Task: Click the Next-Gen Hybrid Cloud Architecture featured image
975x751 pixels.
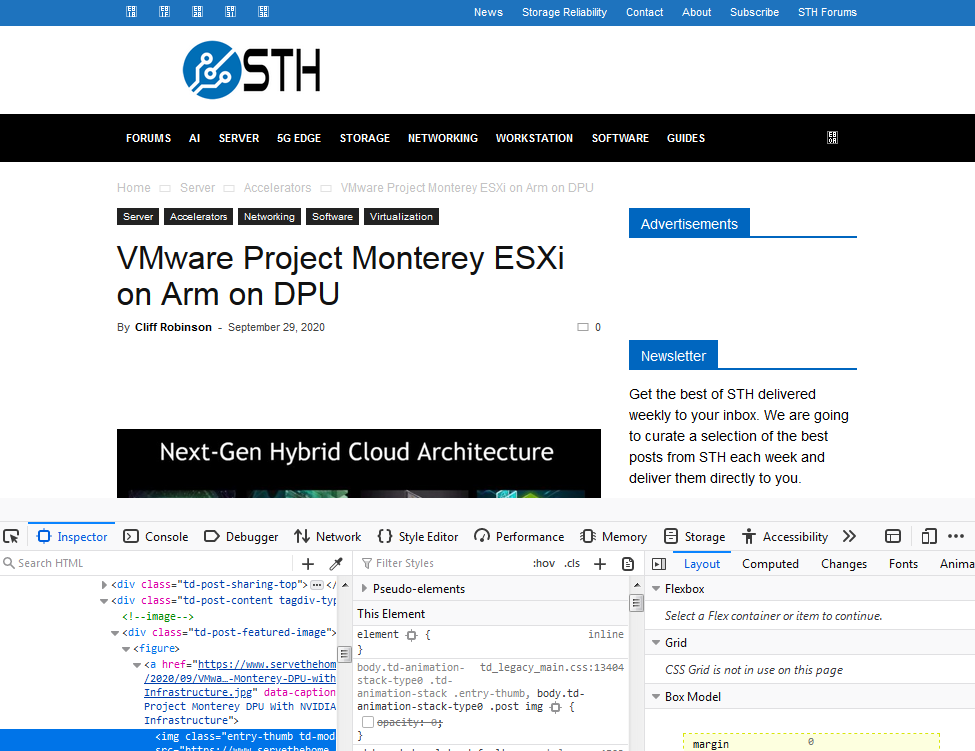Action: [x=359, y=463]
